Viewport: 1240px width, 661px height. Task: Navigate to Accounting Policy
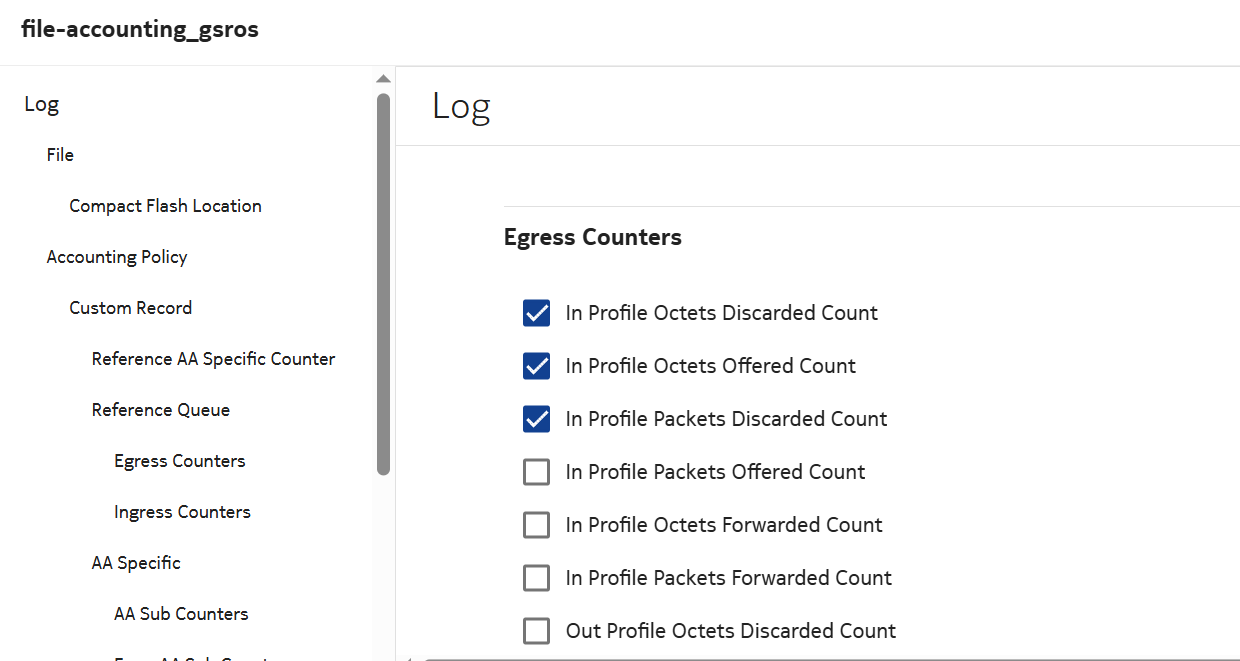pos(117,257)
